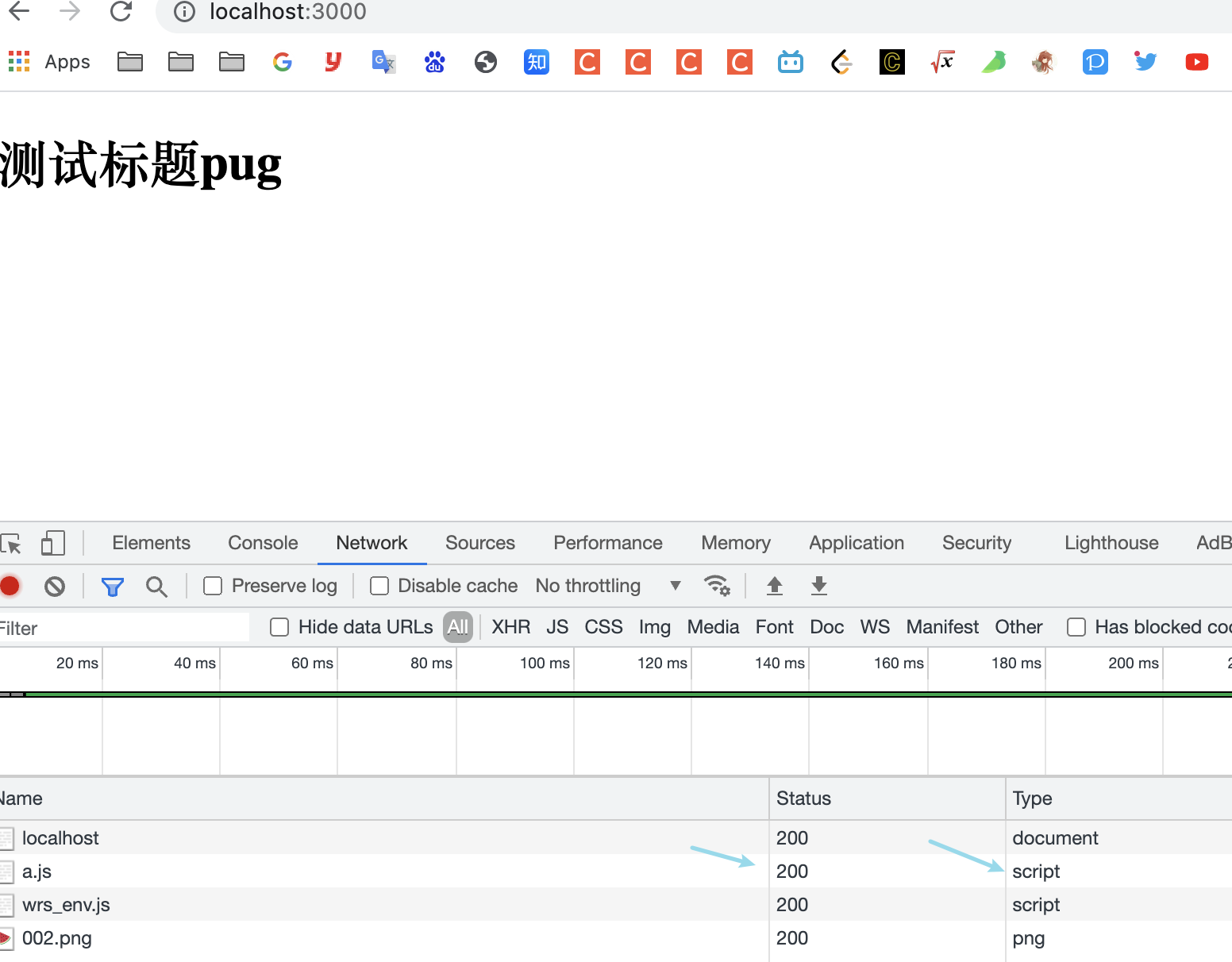Screen dimensions: 1232x962
Task: Open the Twitter bird bookmark
Action: pos(1146,61)
